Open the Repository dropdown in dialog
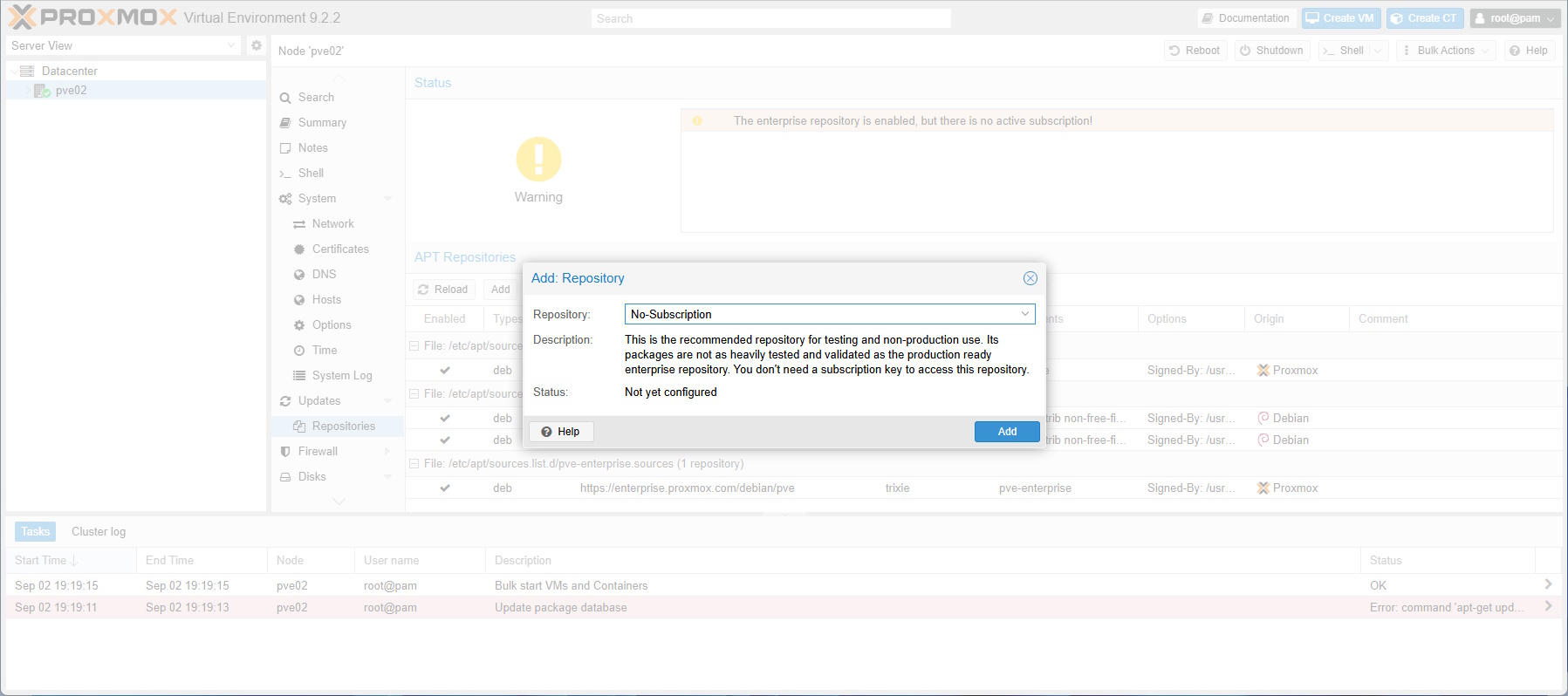Screen dimensions: 1568x696 1025,314
